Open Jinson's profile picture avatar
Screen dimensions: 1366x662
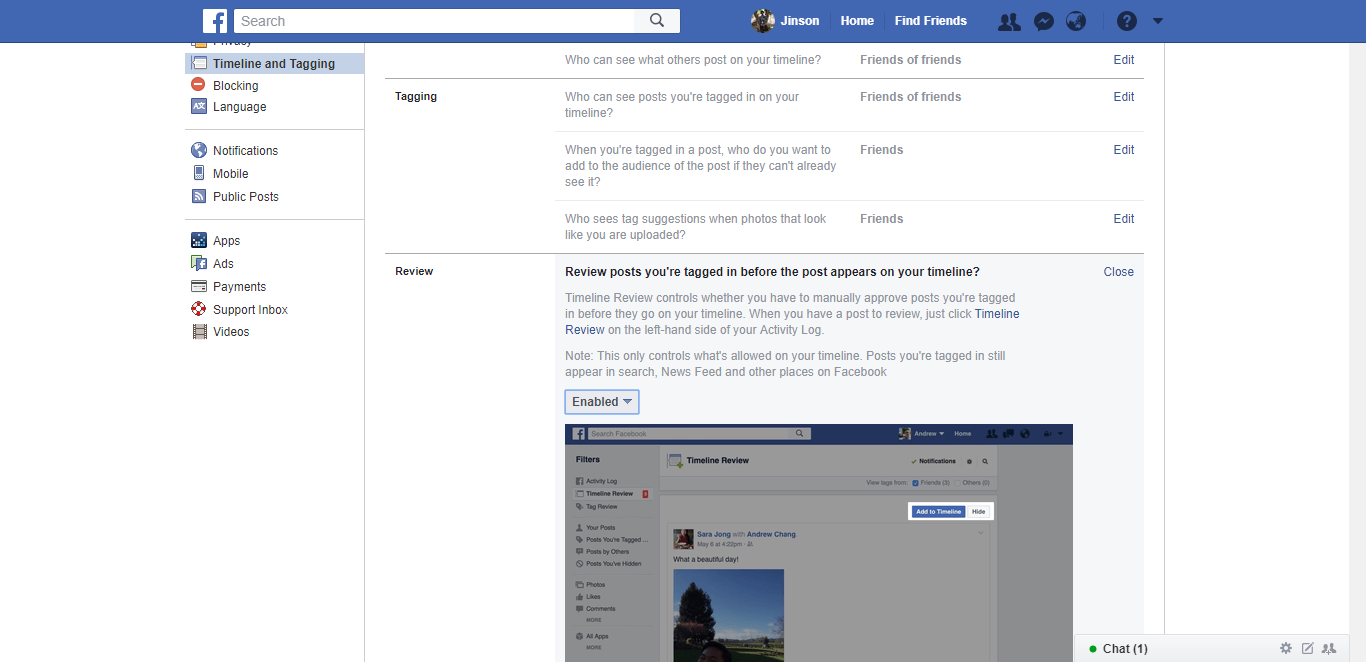coord(763,21)
